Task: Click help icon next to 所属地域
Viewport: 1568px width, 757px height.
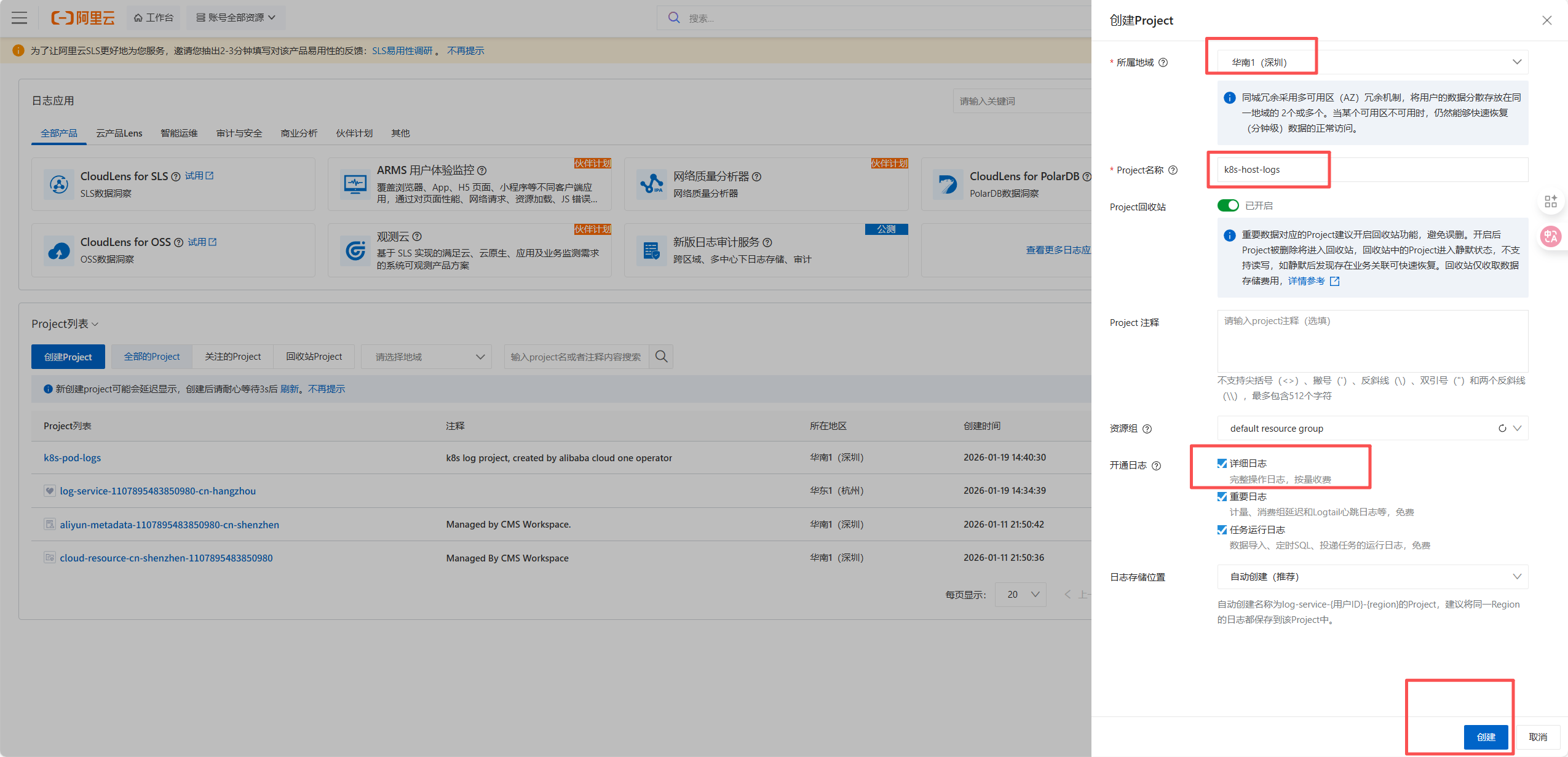Action: coord(1163,63)
